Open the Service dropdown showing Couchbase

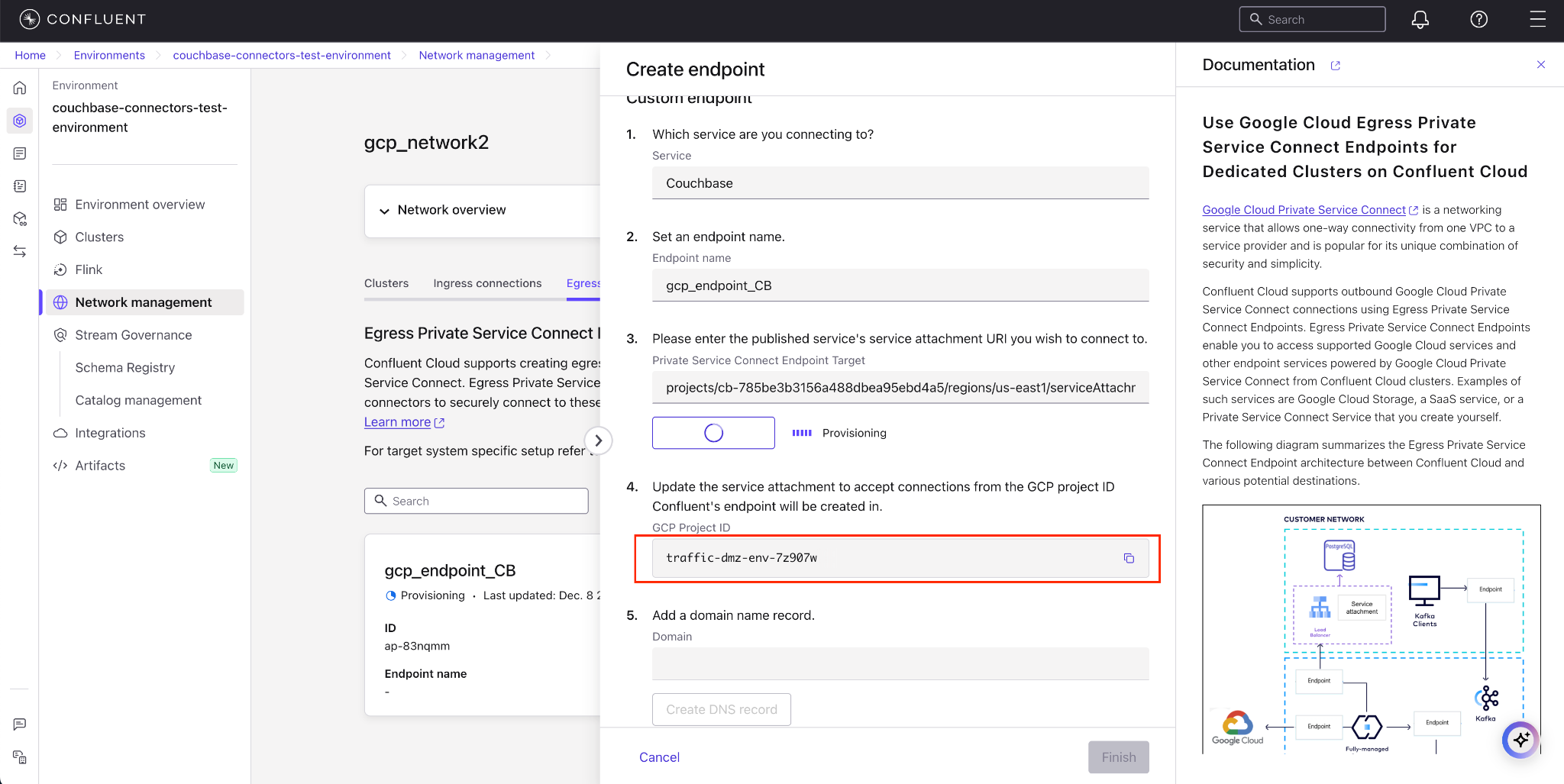[900, 183]
